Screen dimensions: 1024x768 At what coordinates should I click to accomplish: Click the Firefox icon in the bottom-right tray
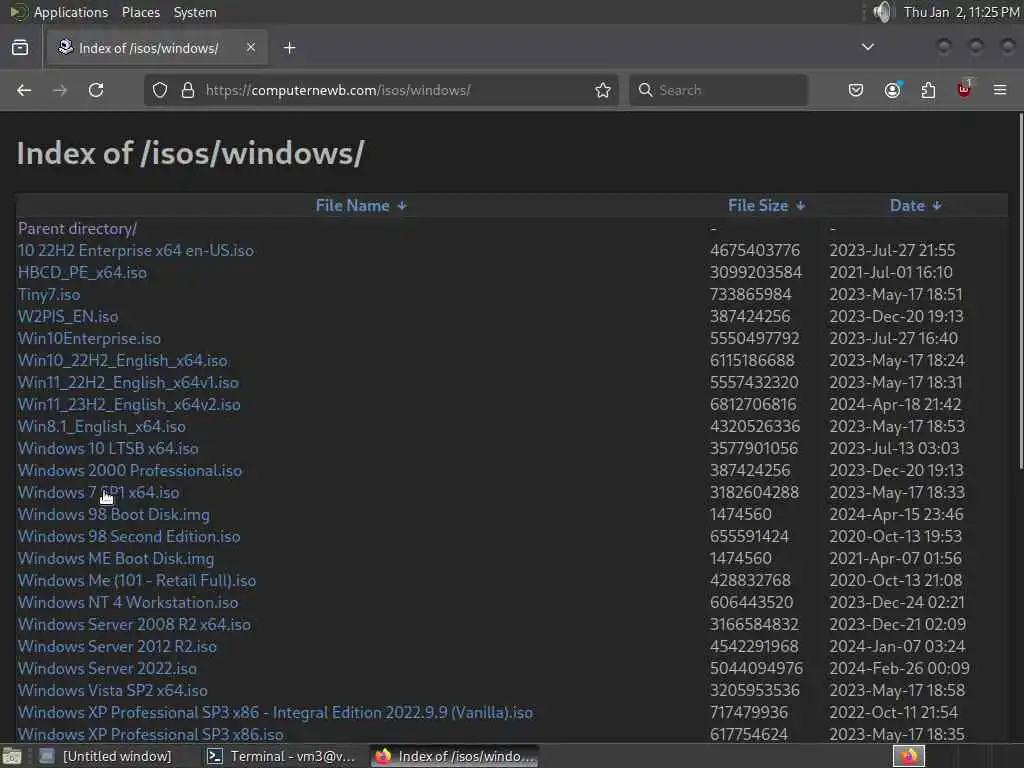click(908, 756)
